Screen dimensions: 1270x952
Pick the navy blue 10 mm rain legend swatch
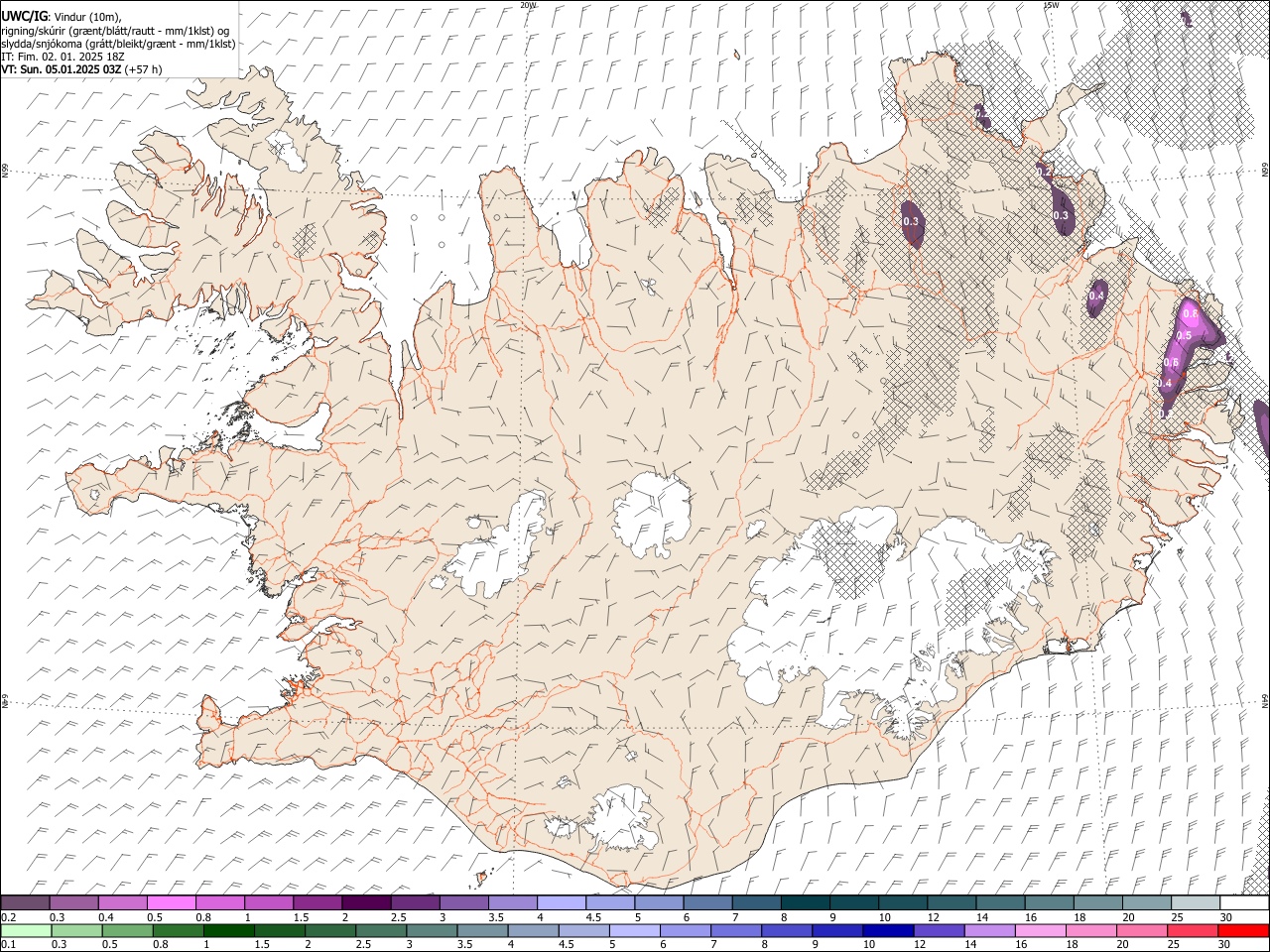887,931
